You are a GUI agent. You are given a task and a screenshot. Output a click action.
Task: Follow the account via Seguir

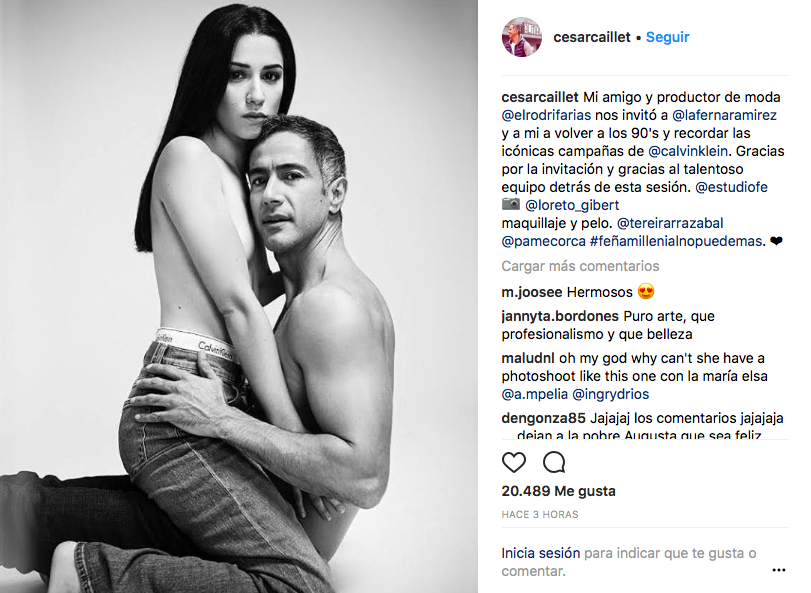pyautogui.click(x=667, y=37)
